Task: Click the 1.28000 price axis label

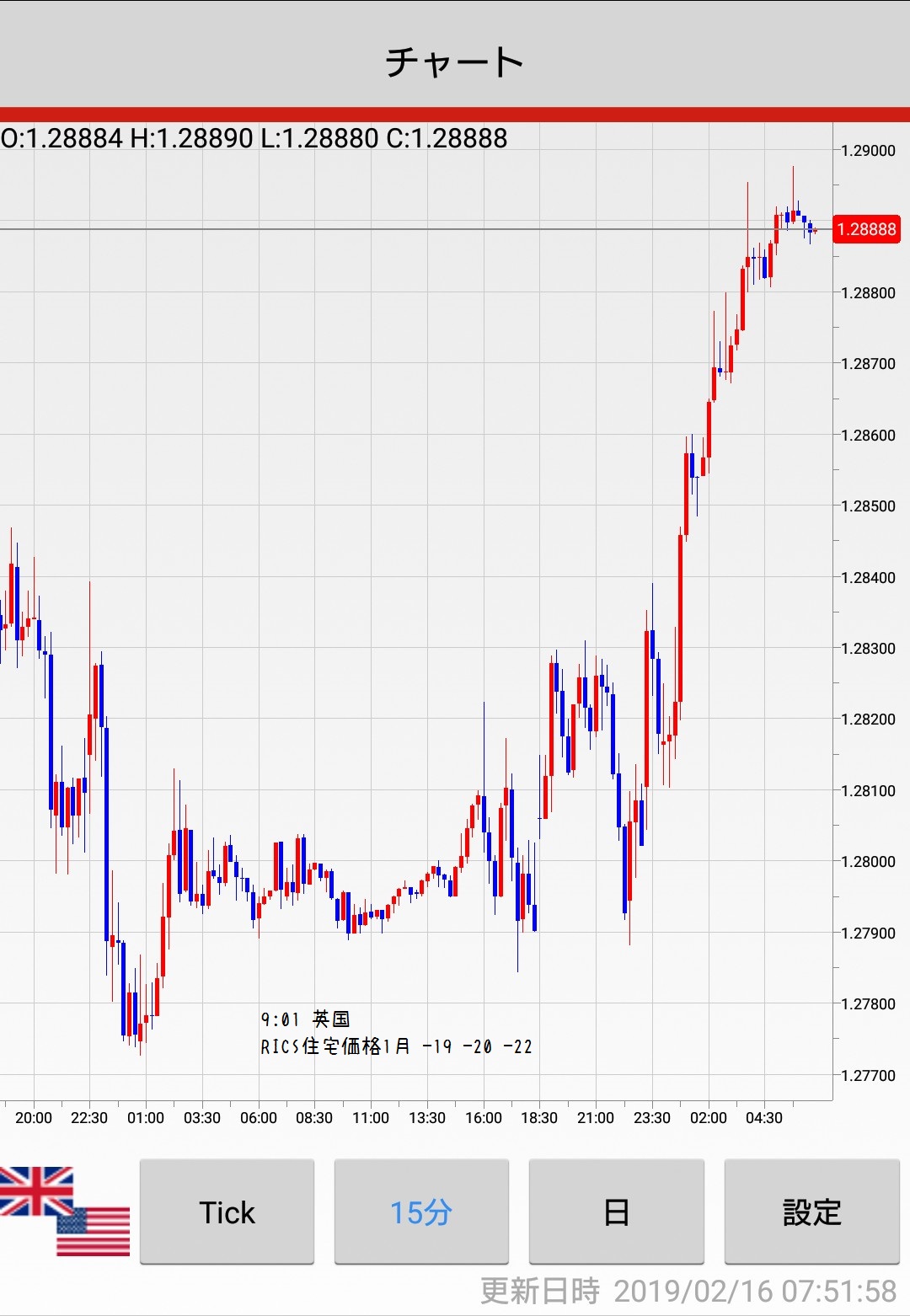Action: point(868,861)
